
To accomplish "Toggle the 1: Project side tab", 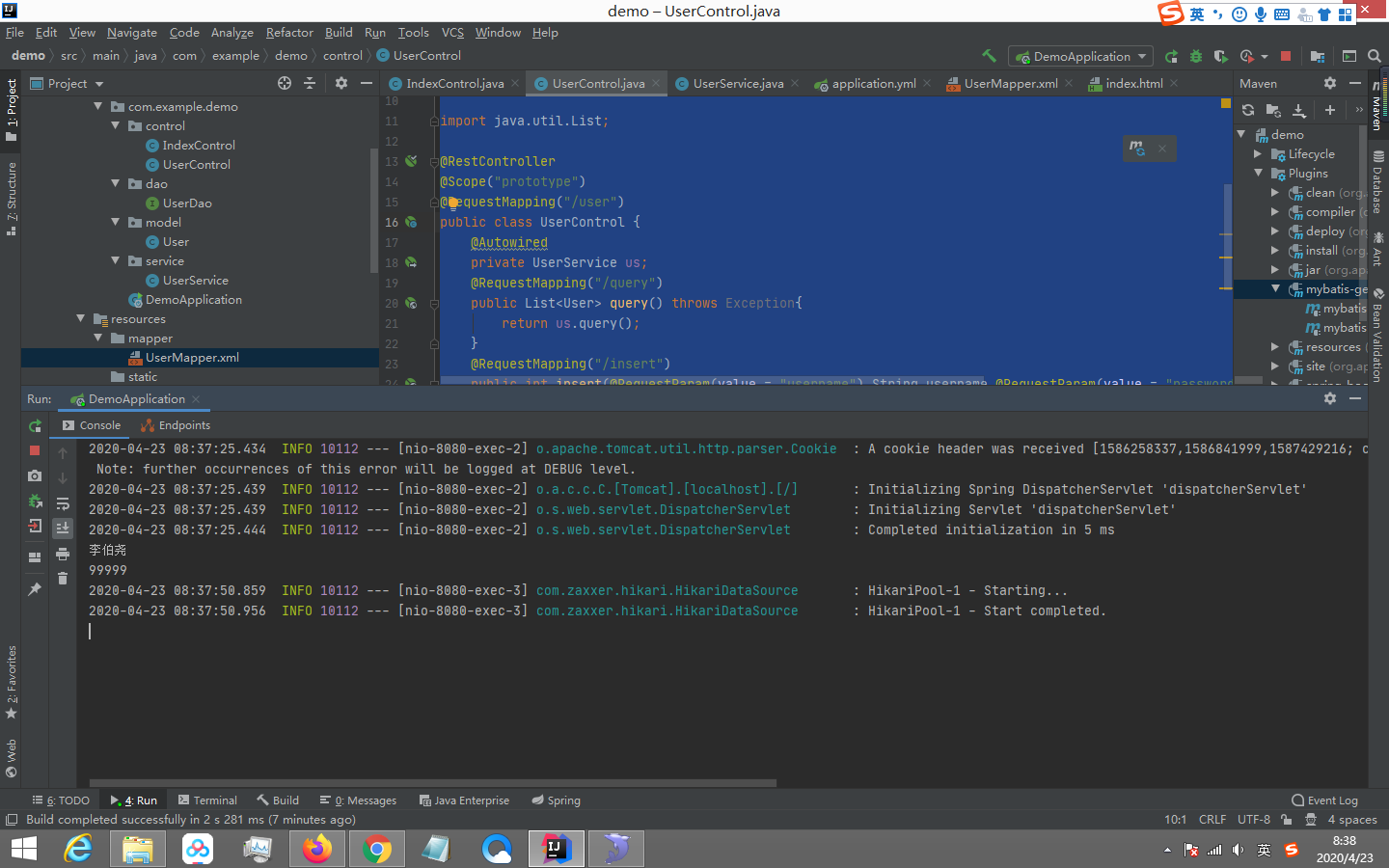I will pyautogui.click(x=11, y=111).
